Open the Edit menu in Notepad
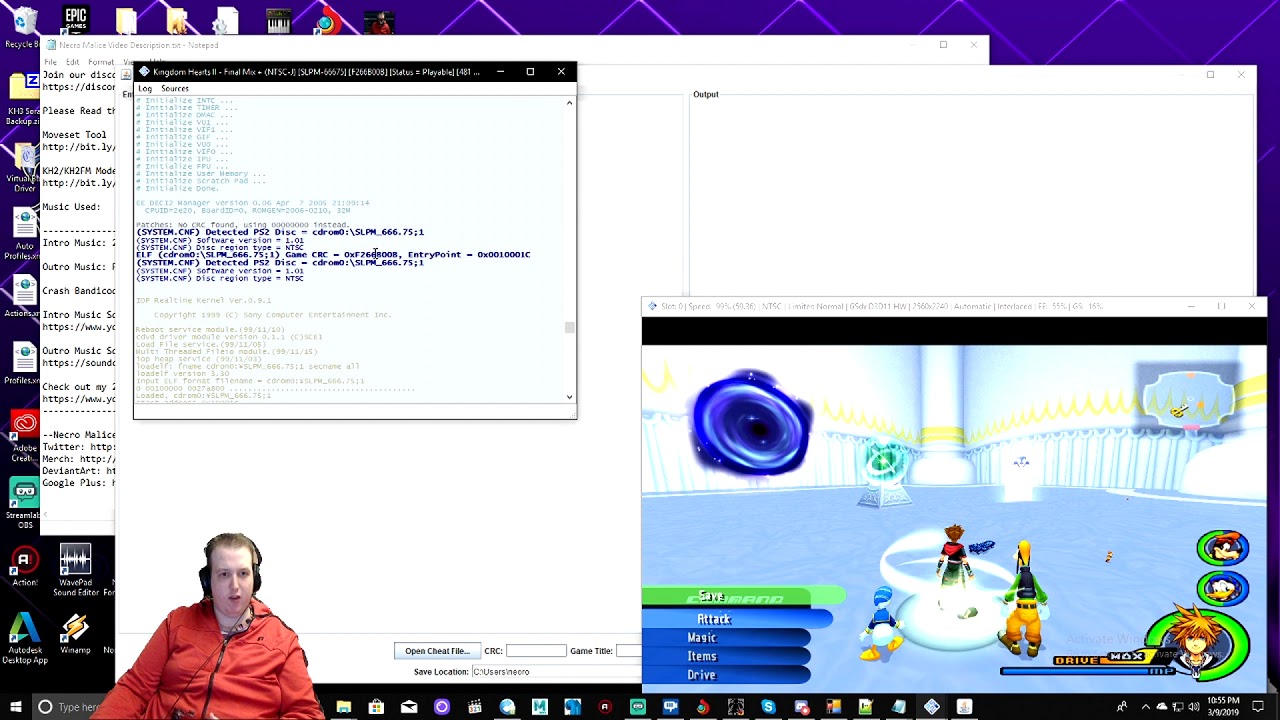Viewport: 1280px width, 720px height. 72,62
